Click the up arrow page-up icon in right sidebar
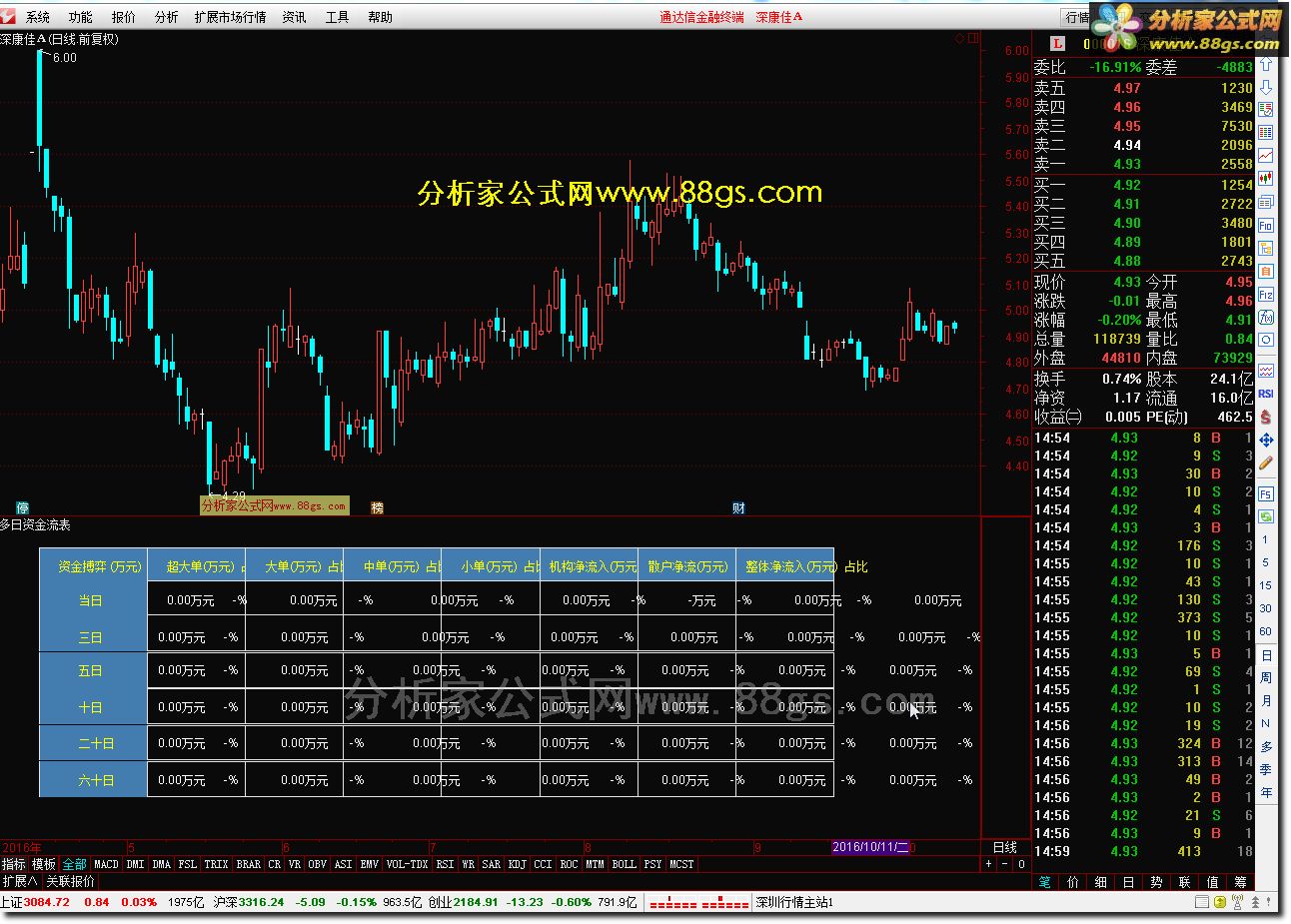1291x924 pixels. (1266, 65)
